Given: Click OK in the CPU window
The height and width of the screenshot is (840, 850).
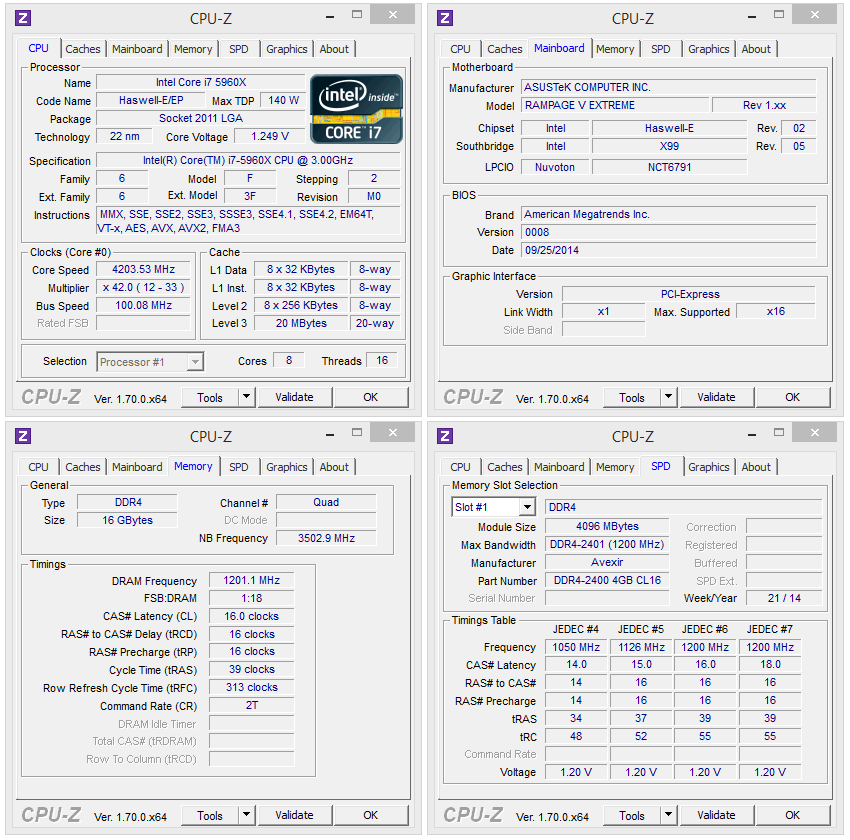Looking at the screenshot, I should [371, 397].
